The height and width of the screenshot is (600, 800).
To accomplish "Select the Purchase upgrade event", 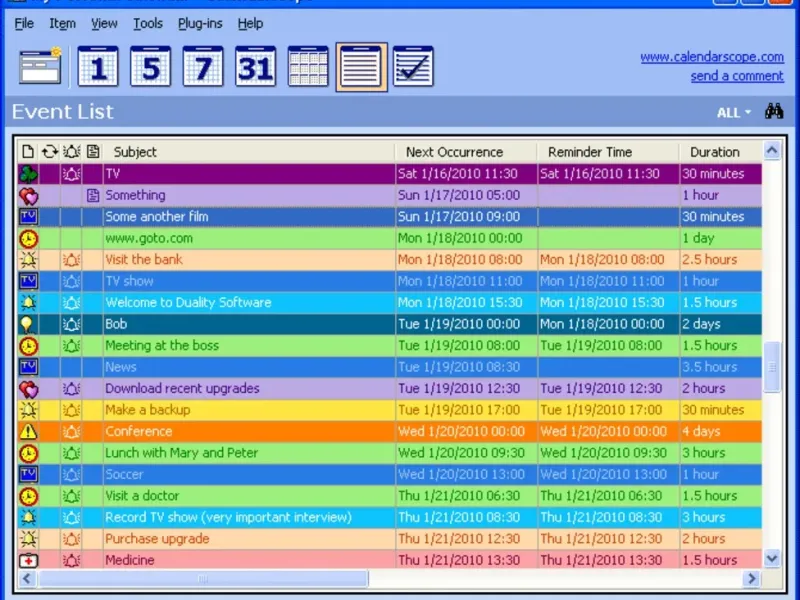I will tap(390, 538).
